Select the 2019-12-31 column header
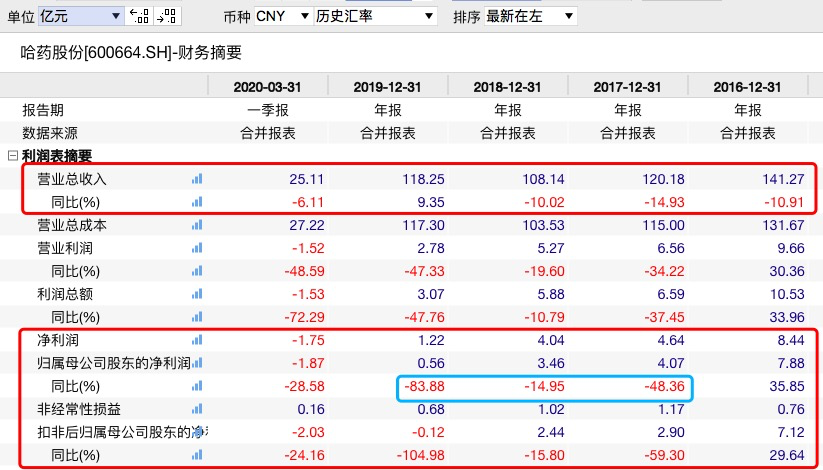Screen dimensions: 823x470 pyautogui.click(x=387, y=87)
